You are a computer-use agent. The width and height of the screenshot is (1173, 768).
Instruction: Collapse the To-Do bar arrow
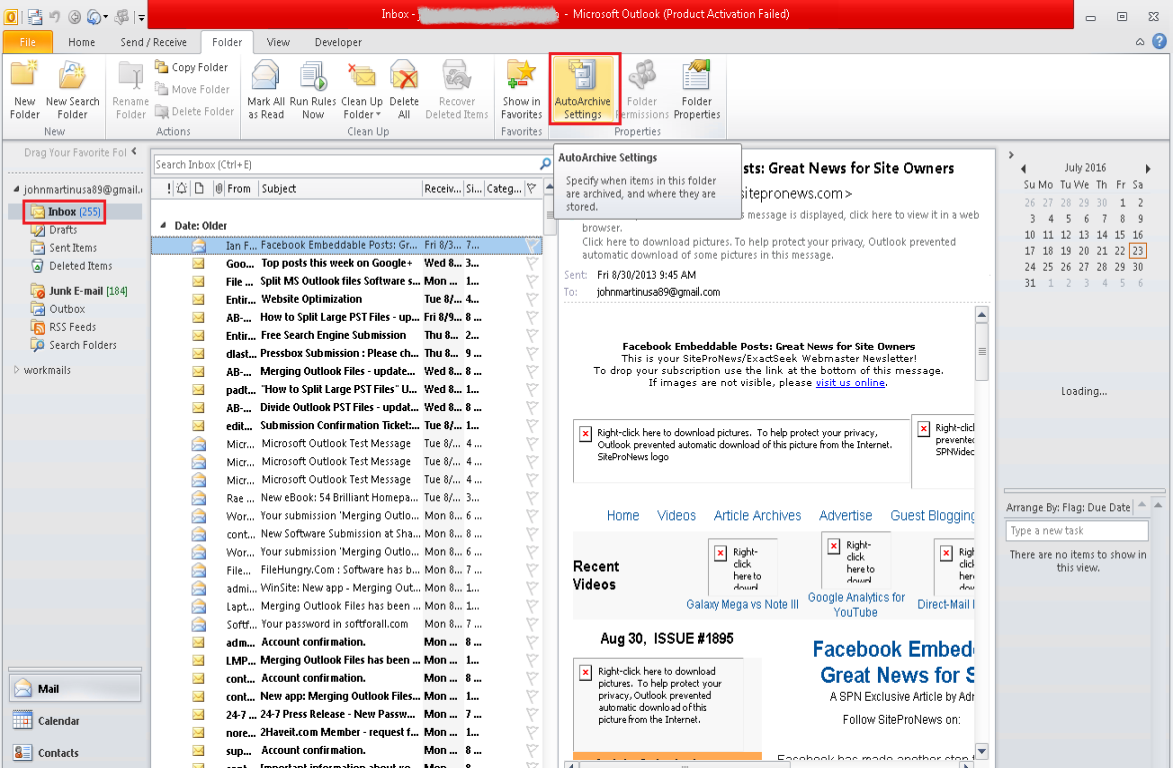click(1011, 155)
